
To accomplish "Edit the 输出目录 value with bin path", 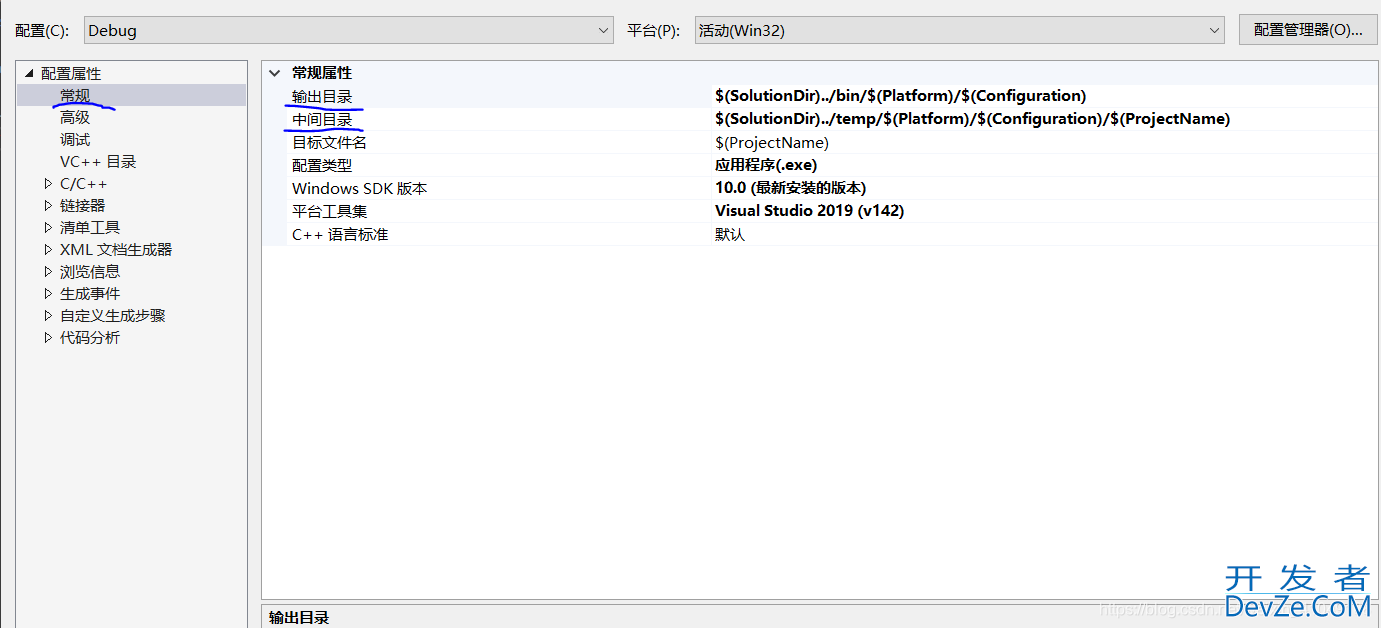I will [x=900, y=96].
